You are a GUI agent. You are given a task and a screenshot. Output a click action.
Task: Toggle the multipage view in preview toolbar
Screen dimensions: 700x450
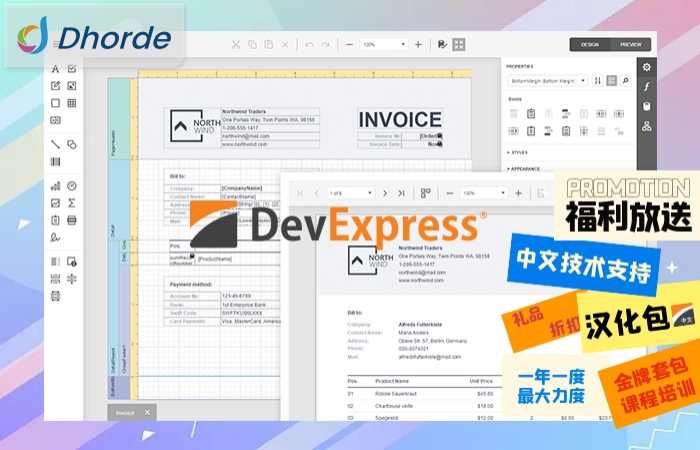425,193
